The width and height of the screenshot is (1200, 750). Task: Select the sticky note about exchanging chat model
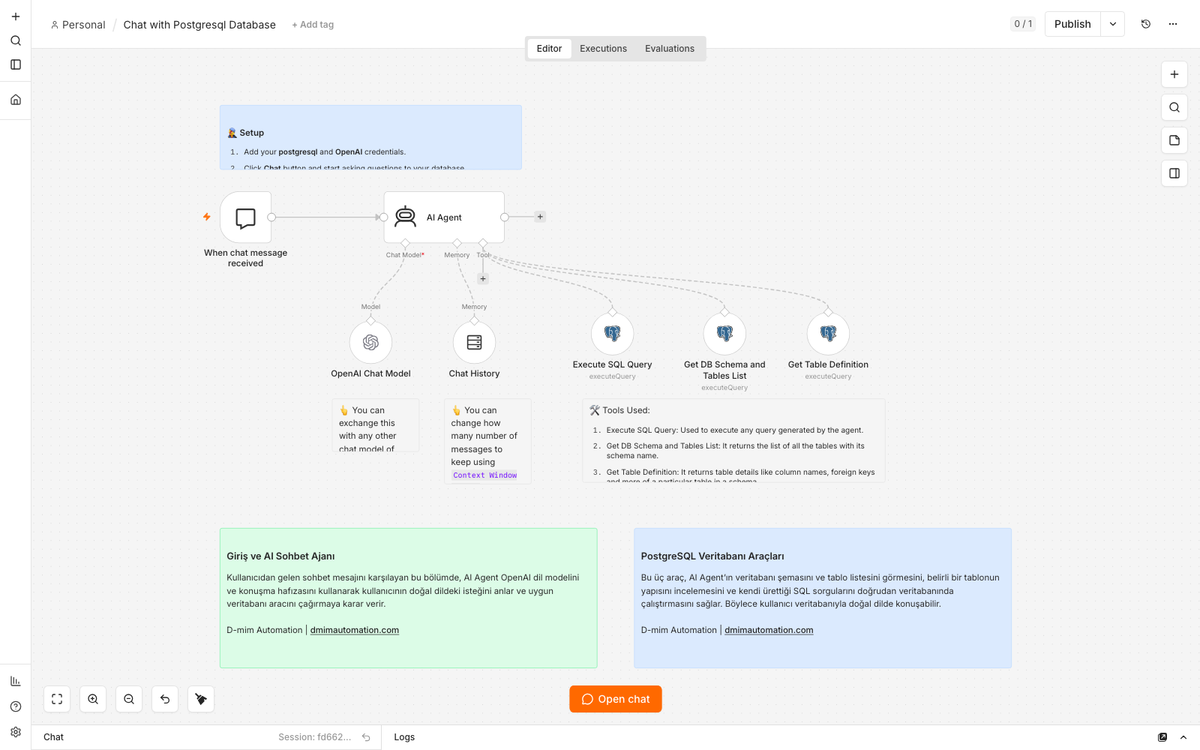(x=376, y=426)
